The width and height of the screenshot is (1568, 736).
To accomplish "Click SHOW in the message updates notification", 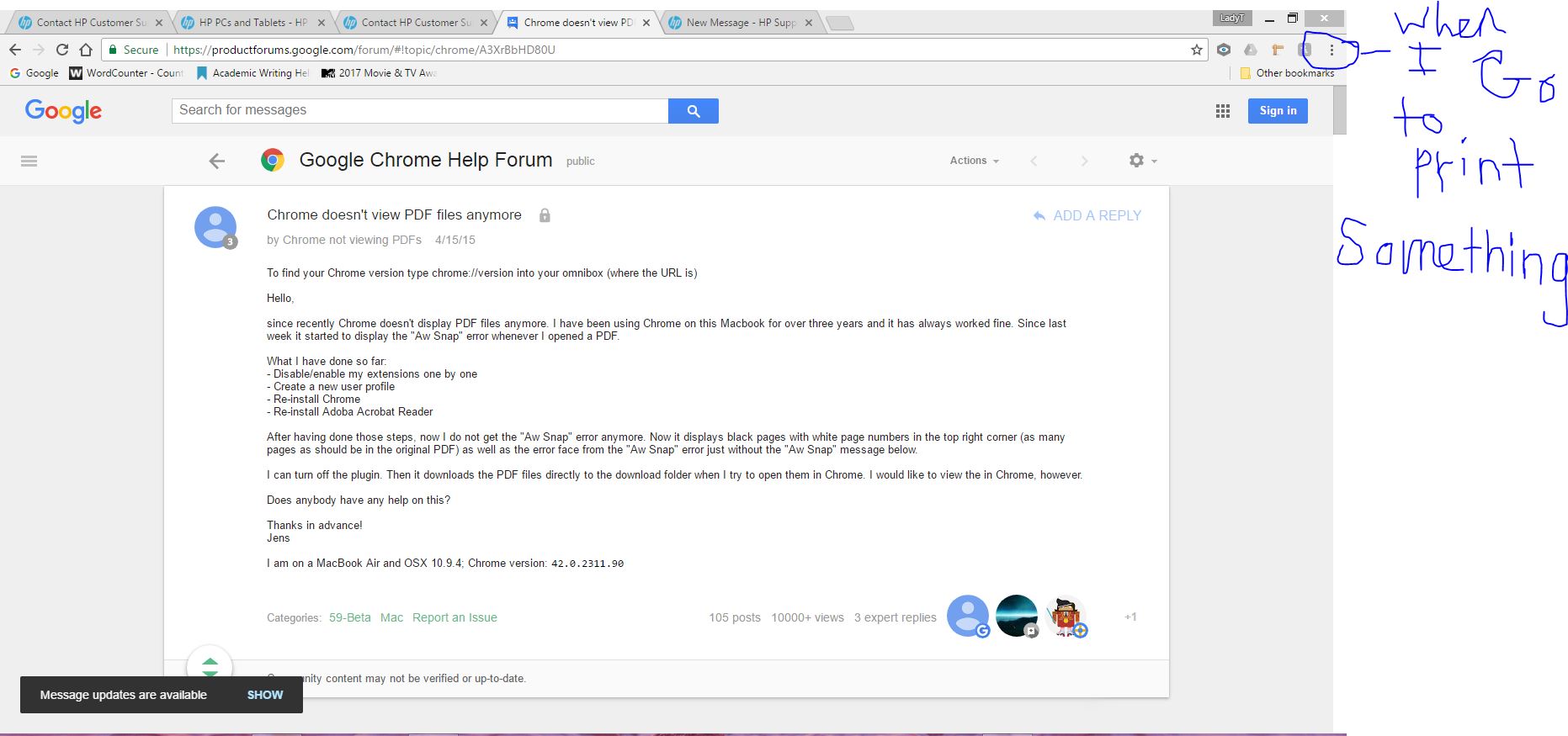I will tap(265, 695).
